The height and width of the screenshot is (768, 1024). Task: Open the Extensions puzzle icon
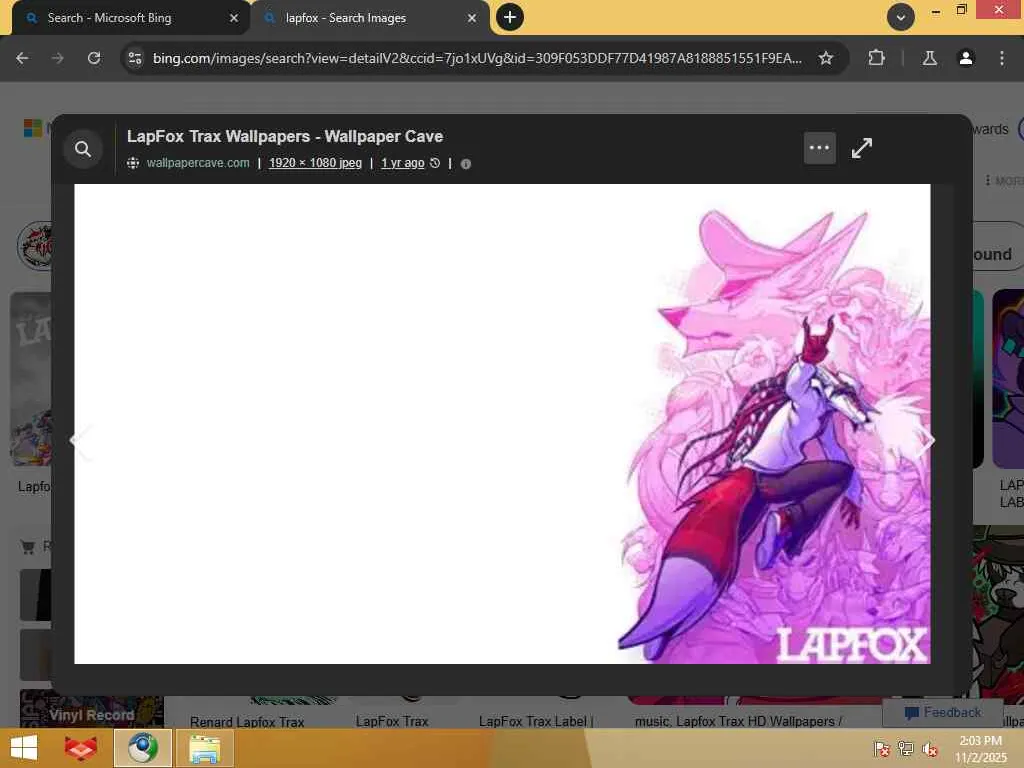point(876,58)
